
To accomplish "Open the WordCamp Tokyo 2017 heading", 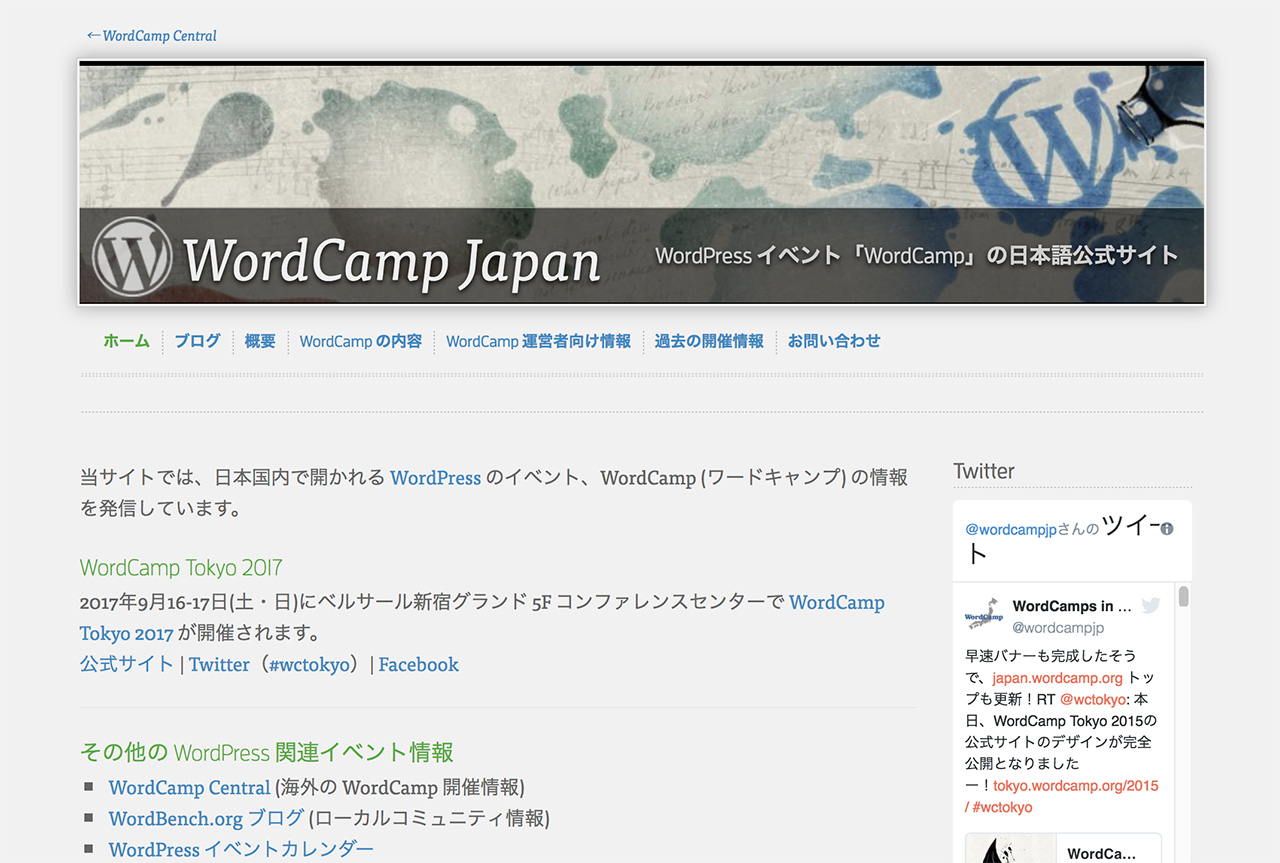I will tap(181, 568).
